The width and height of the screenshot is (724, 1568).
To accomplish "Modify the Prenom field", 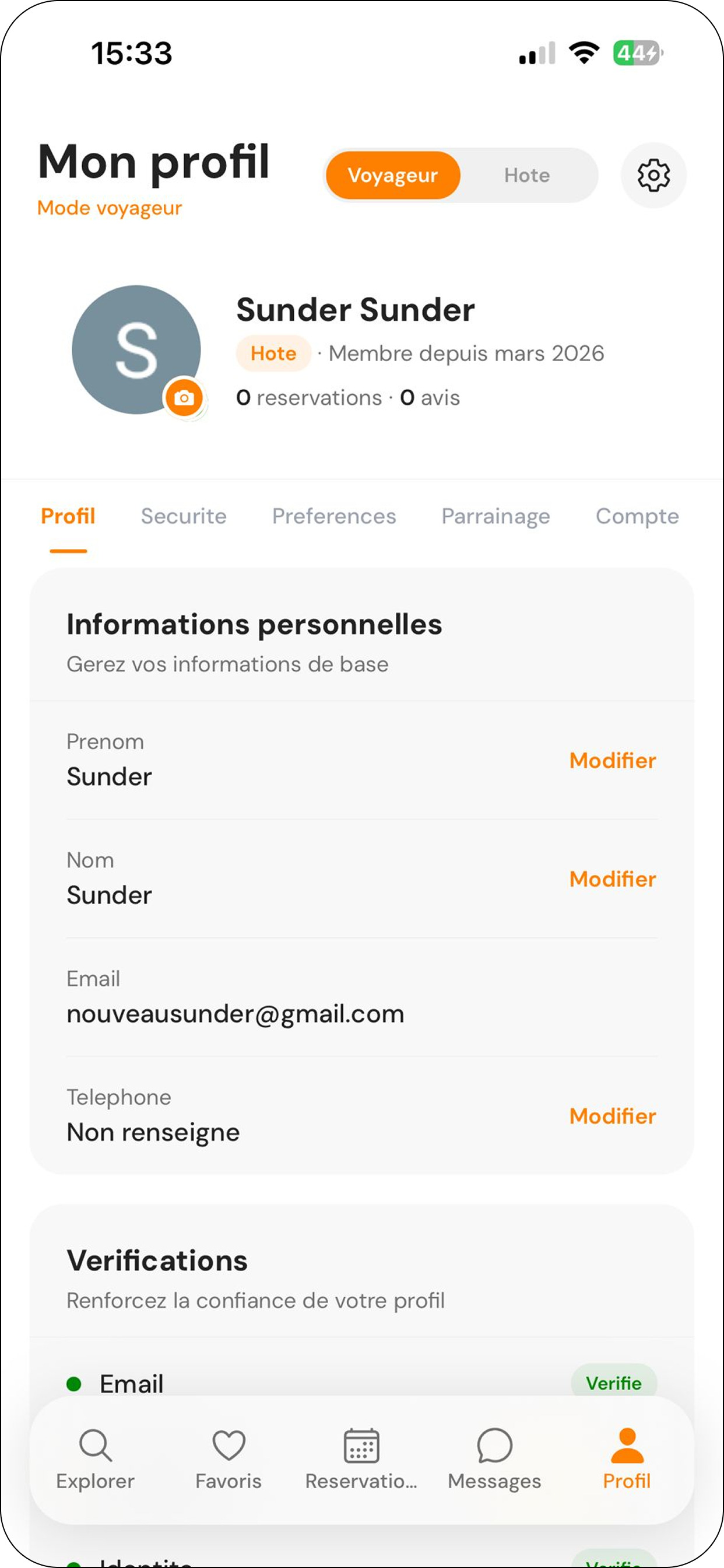I will coord(613,760).
